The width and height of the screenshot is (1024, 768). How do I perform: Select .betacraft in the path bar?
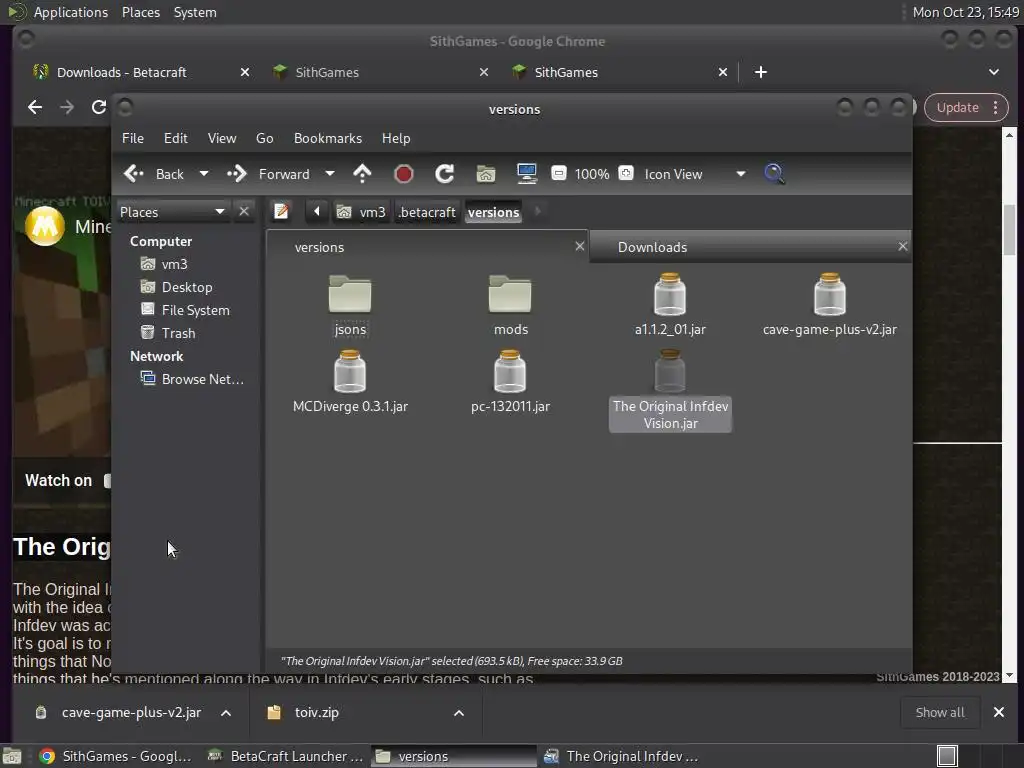point(427,212)
